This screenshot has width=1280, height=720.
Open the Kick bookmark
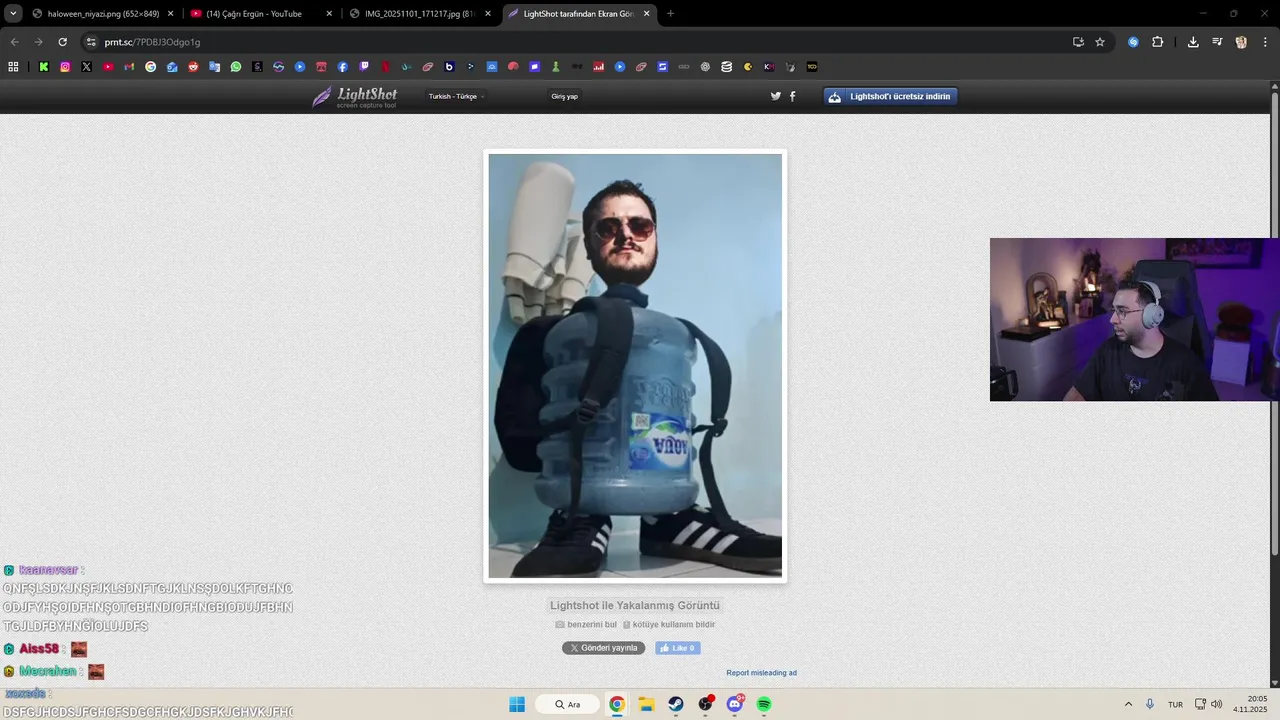[44, 67]
